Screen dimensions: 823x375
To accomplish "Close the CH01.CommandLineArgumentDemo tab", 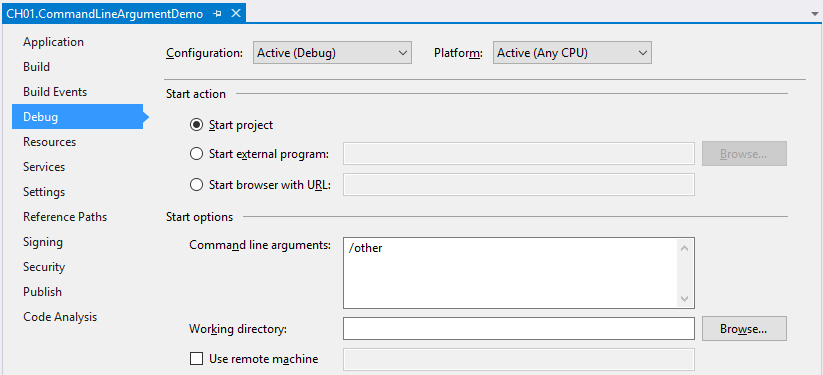I will tap(236, 14).
